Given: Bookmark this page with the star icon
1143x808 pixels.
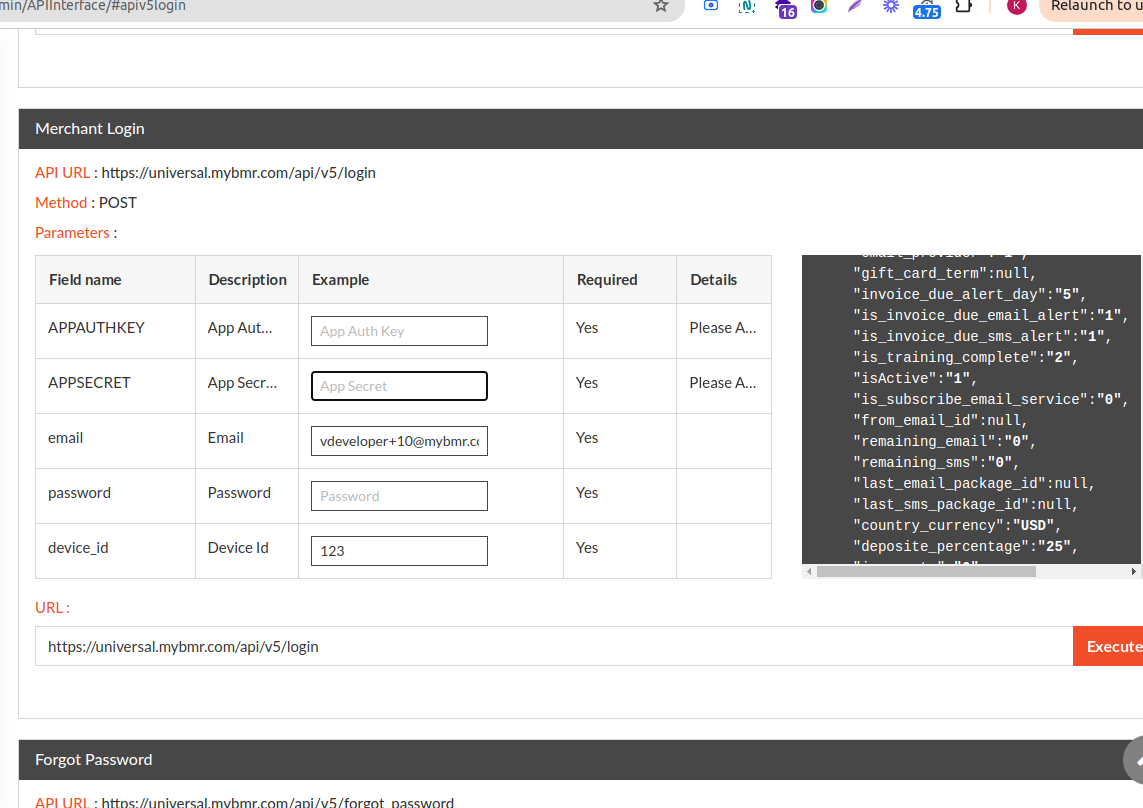Looking at the screenshot, I should point(661,6).
